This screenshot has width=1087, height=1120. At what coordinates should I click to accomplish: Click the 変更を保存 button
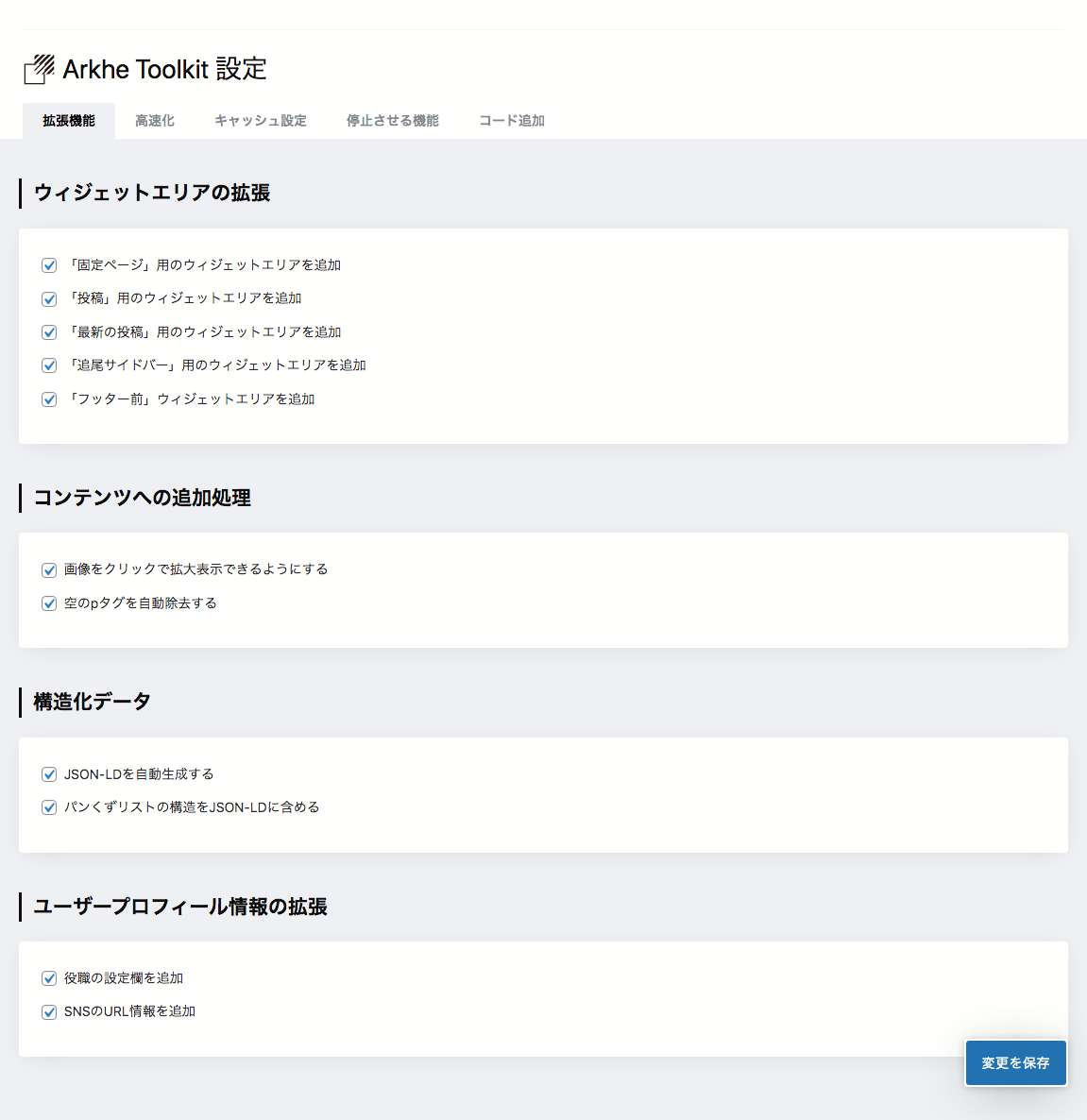pyautogui.click(x=1015, y=1062)
